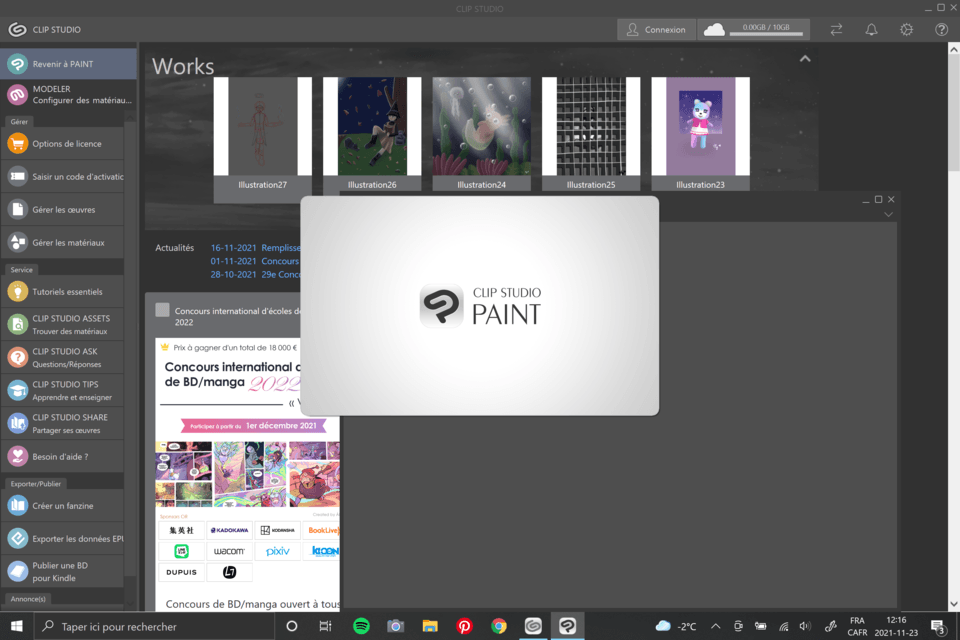Click the Service section header
Image resolution: width=960 pixels, height=640 pixels.
click(21, 269)
